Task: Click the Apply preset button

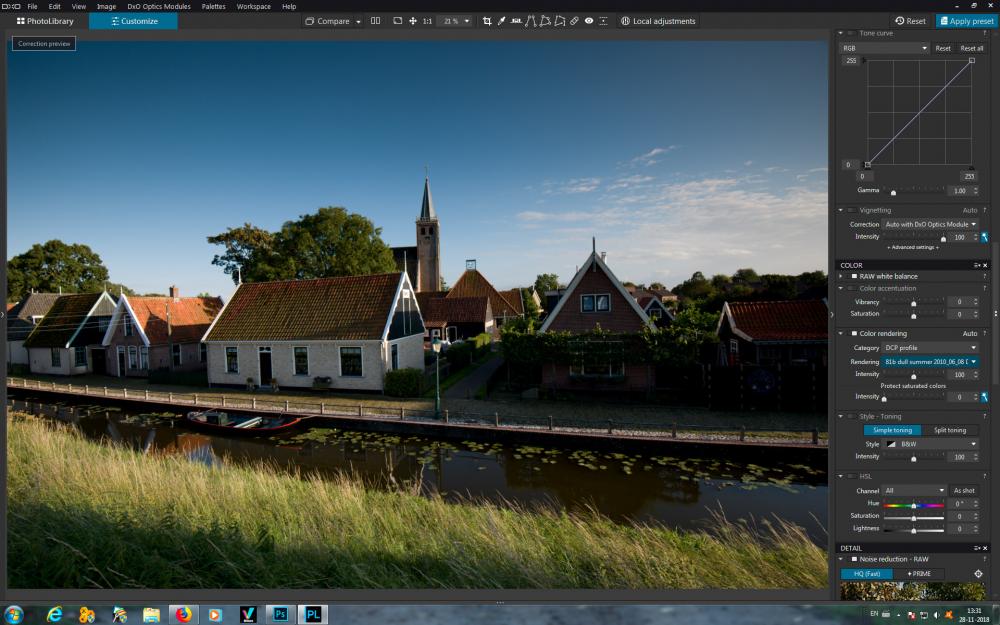Action: [966, 21]
